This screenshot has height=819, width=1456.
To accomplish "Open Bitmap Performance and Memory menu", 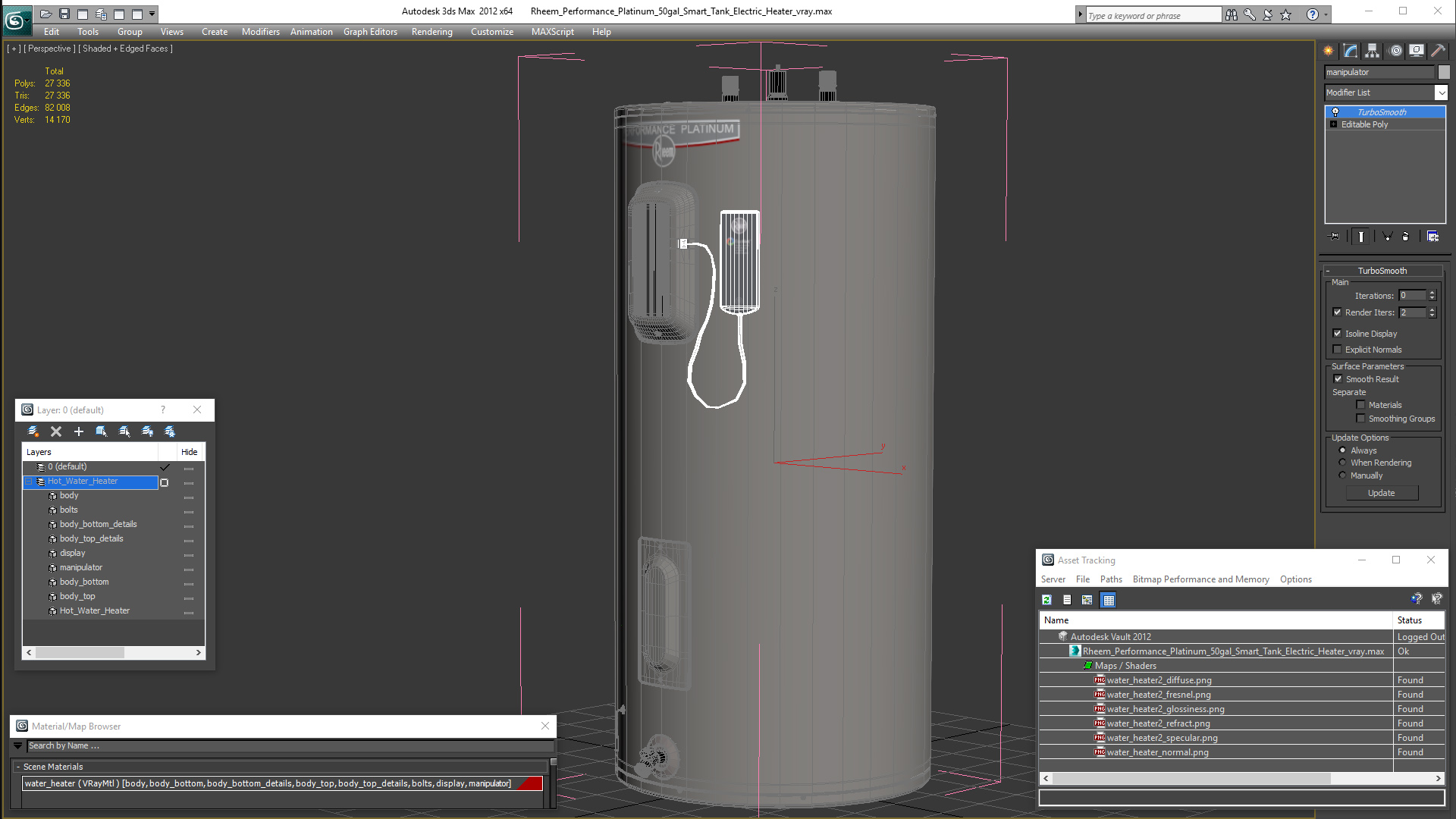I will (1200, 579).
